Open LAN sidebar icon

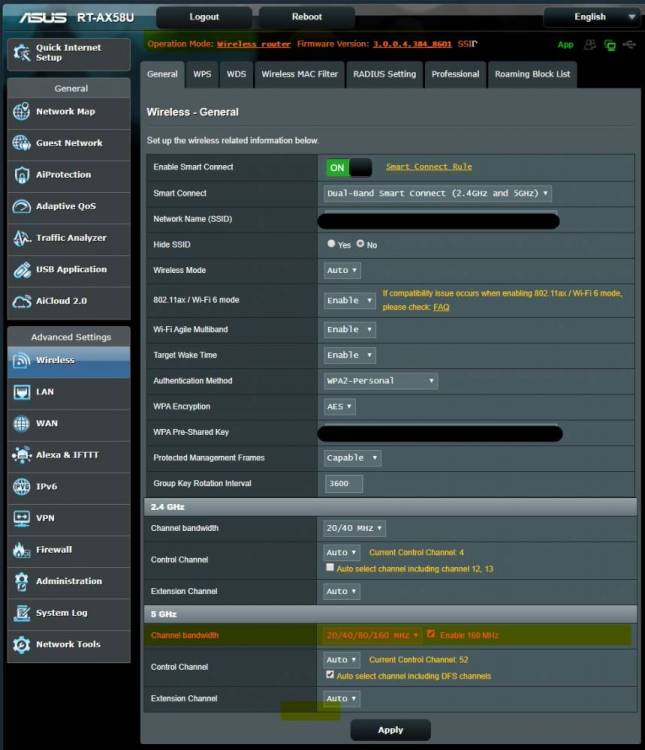click(x=22, y=392)
